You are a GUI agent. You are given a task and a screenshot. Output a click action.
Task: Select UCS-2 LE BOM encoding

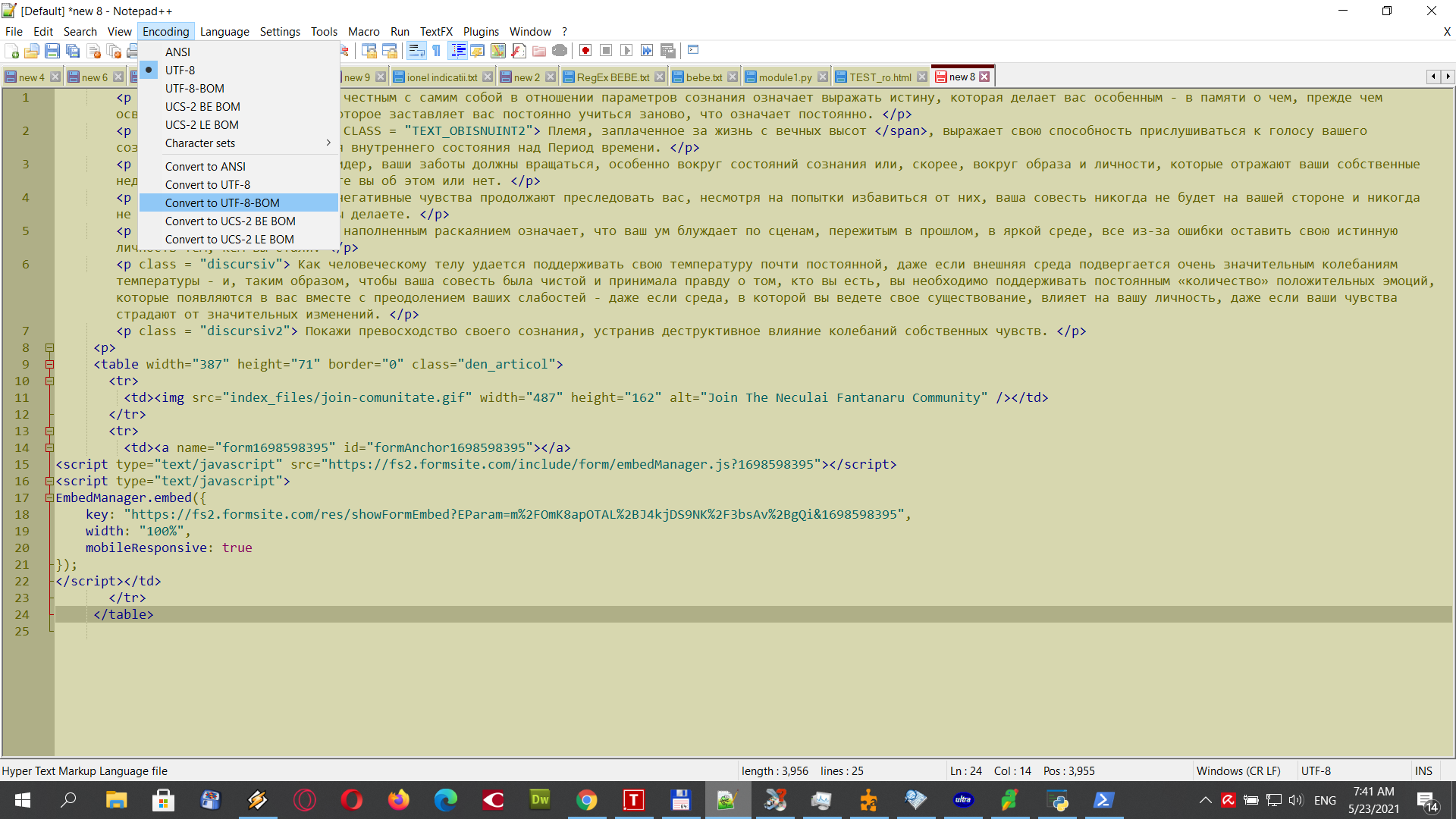(239, 124)
